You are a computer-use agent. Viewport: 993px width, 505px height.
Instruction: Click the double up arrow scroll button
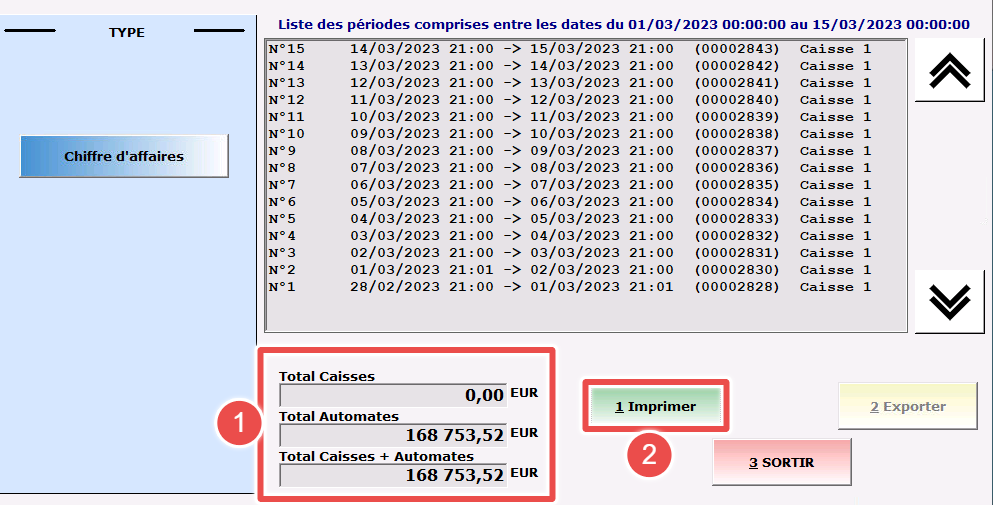coord(949,69)
